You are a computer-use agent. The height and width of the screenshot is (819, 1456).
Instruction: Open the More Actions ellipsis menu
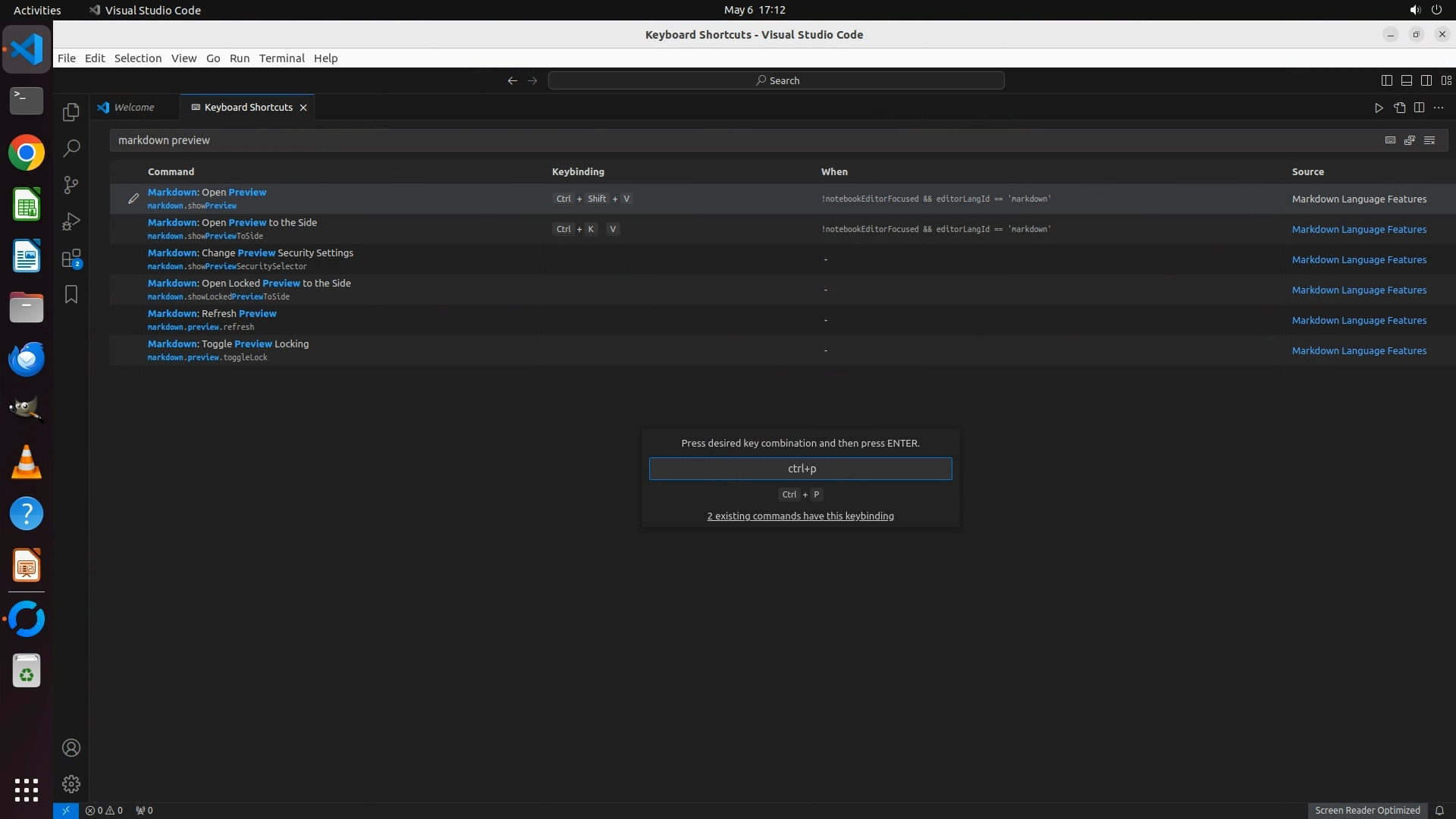click(1439, 108)
